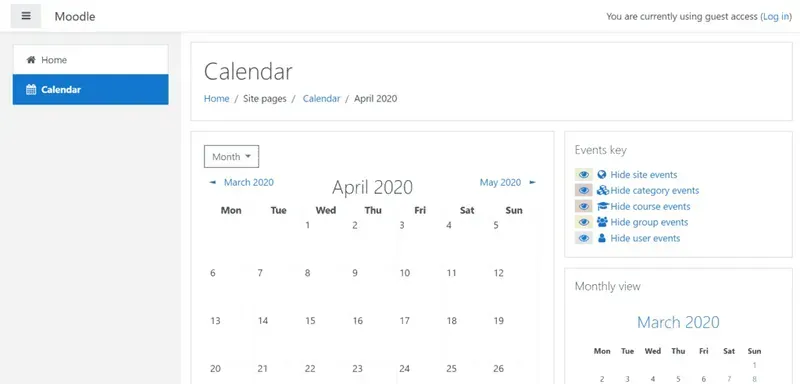800x384 pixels.
Task: Toggle the eye icon for category events
Action: click(x=584, y=190)
